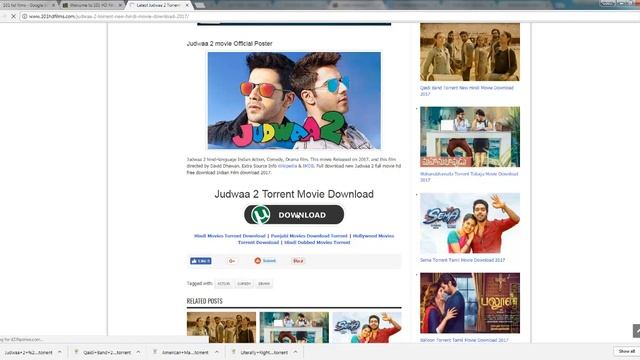Expand options for Judwaa+2 download item
This screenshot has width=640, height=360.
[x=60, y=352]
